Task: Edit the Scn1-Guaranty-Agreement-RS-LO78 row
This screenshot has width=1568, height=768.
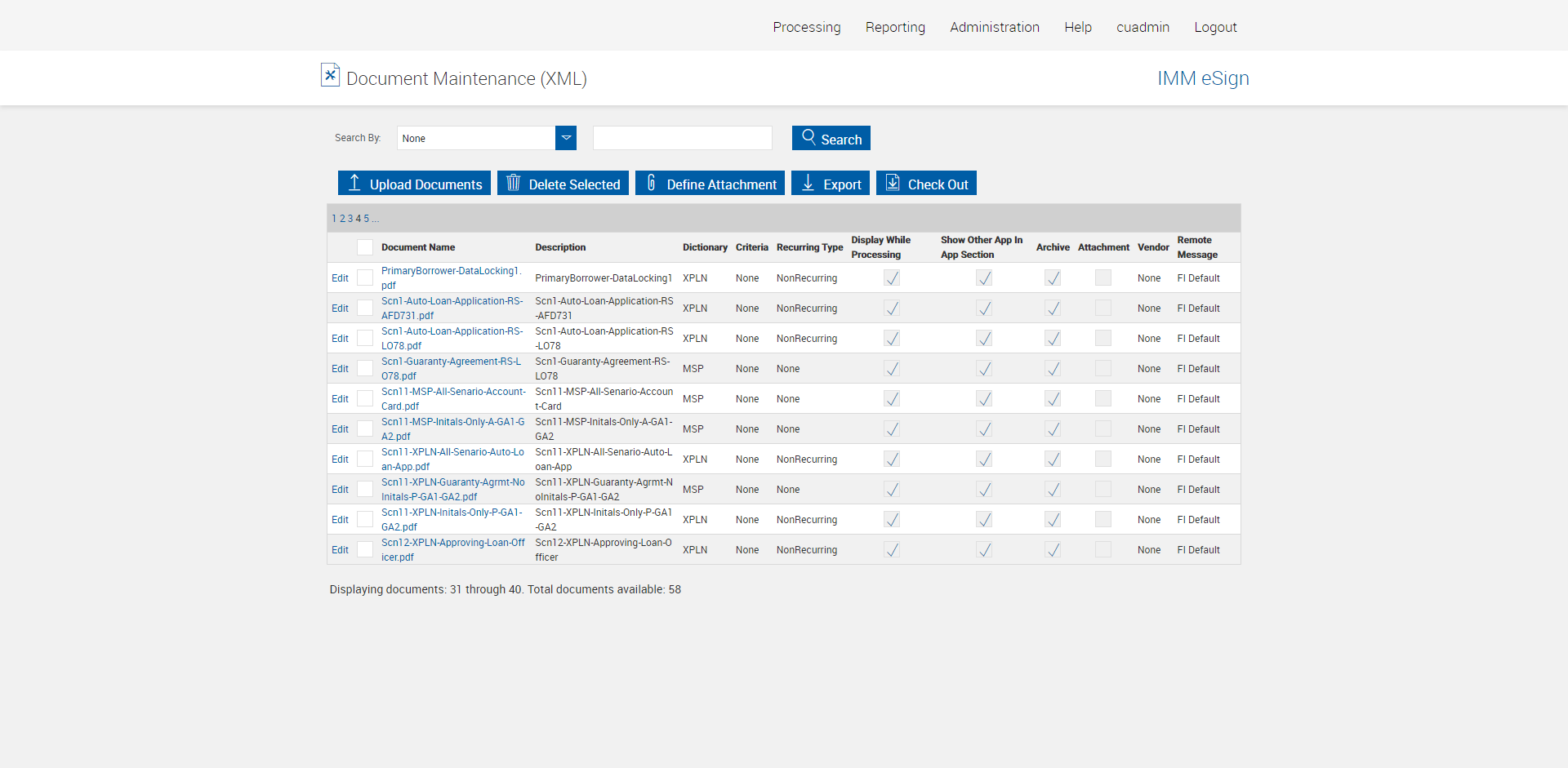Action: pos(340,369)
